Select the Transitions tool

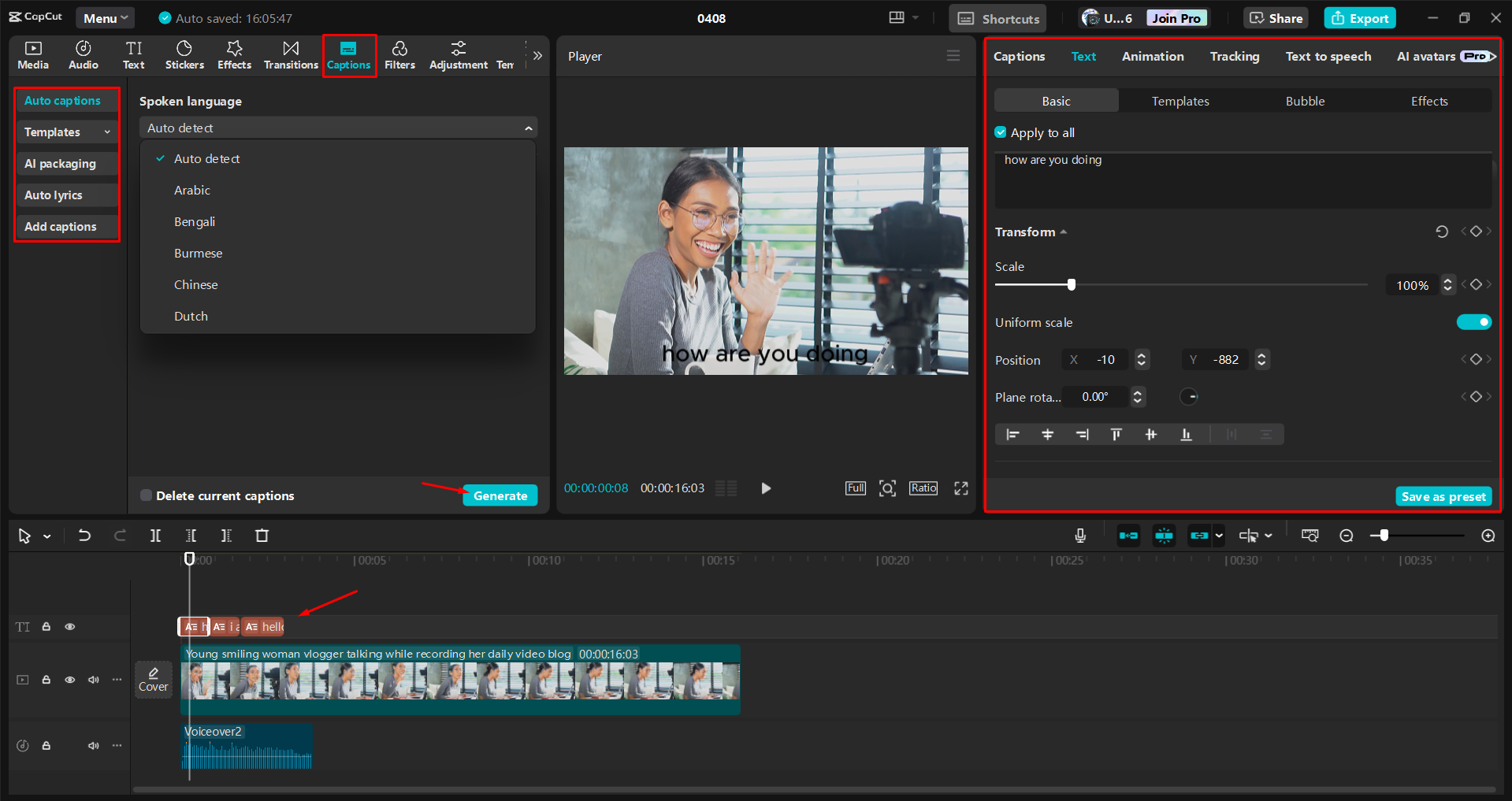coord(290,54)
